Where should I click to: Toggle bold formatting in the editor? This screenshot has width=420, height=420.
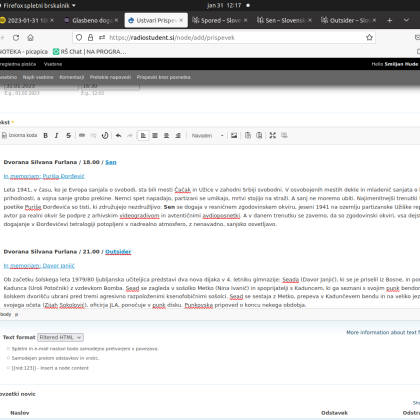tap(46, 135)
